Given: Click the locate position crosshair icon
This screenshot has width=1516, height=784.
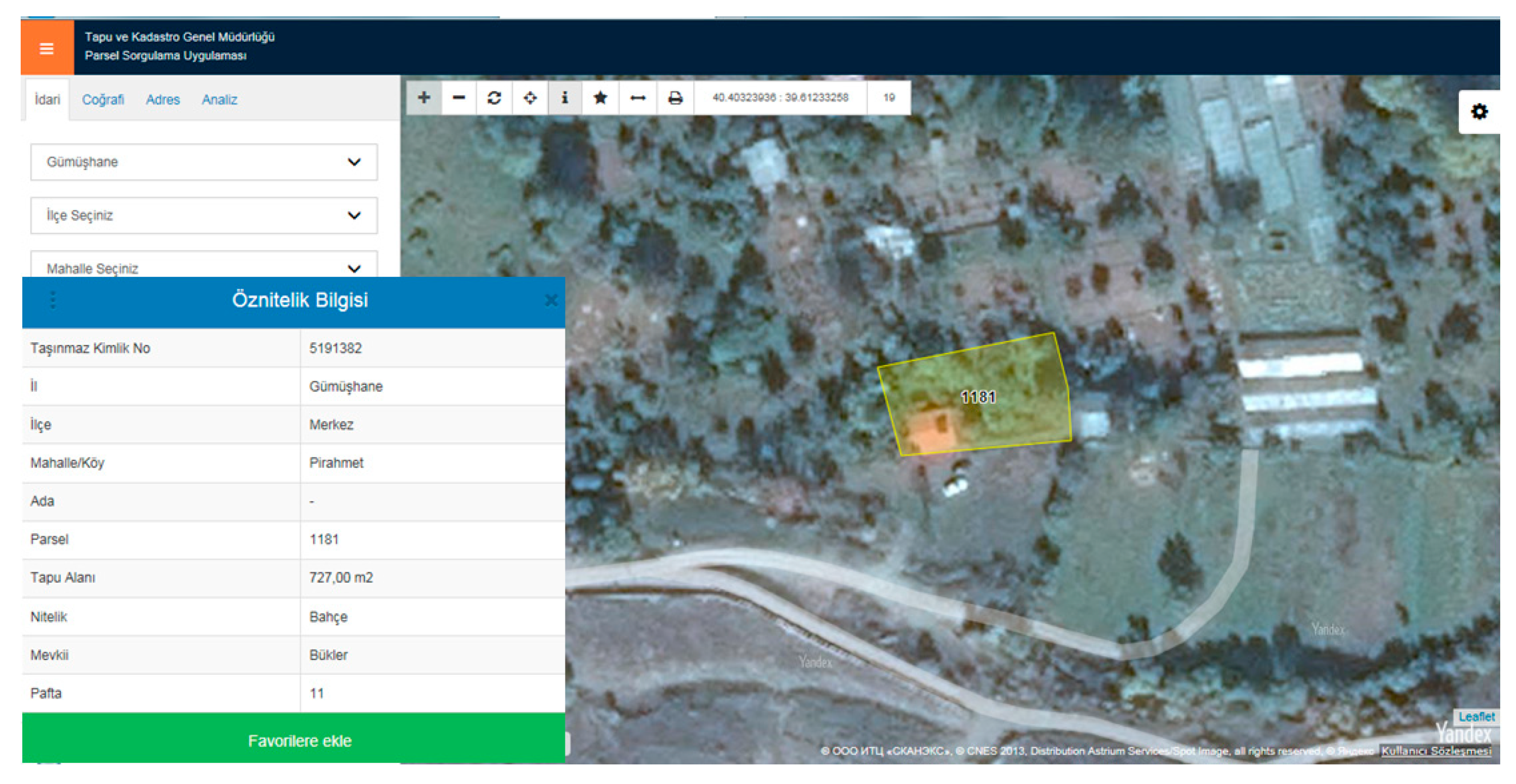Looking at the screenshot, I should [529, 98].
